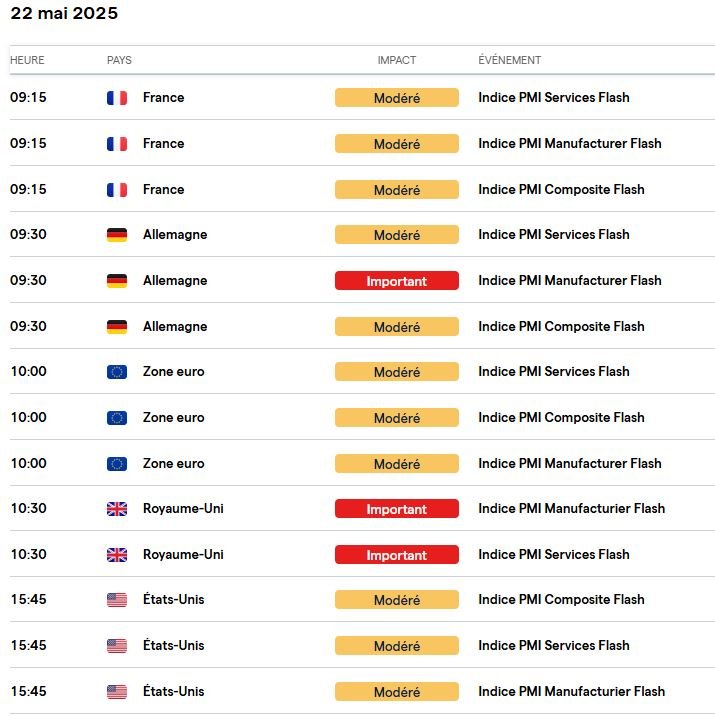Click the IMPACT column header
The image size is (715, 716).
coord(396,60)
